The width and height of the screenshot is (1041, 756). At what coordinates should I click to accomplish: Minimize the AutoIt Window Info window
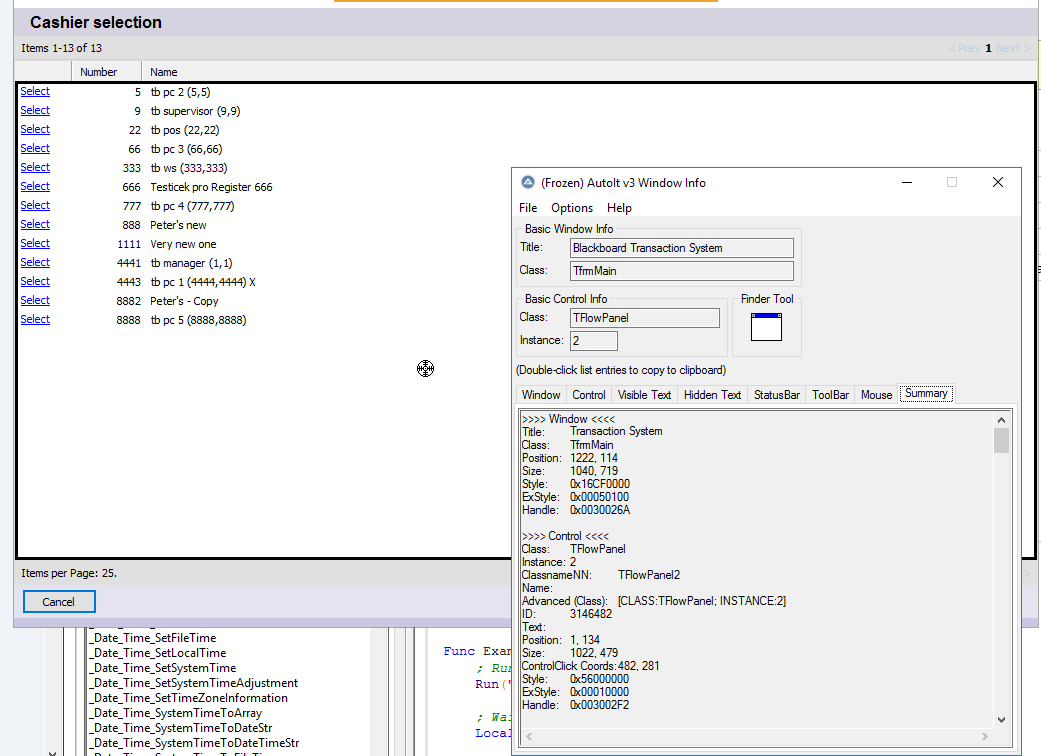(906, 183)
